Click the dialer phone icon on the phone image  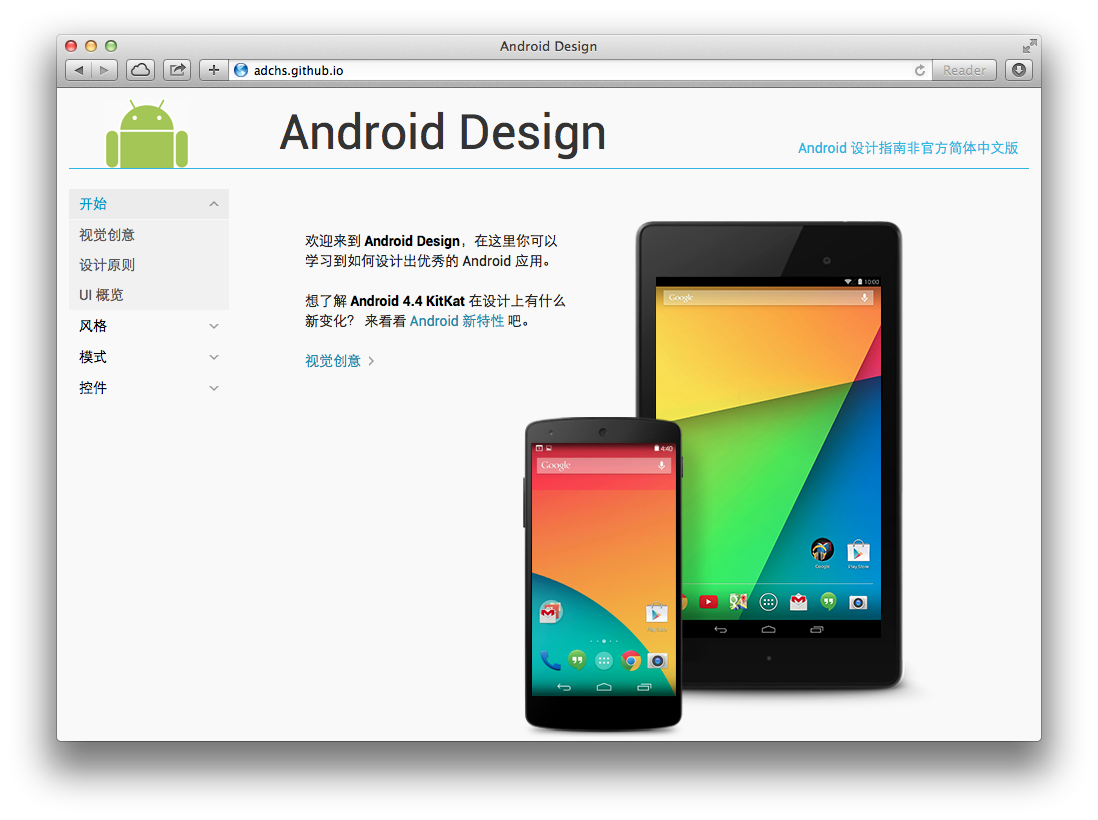(x=550, y=660)
